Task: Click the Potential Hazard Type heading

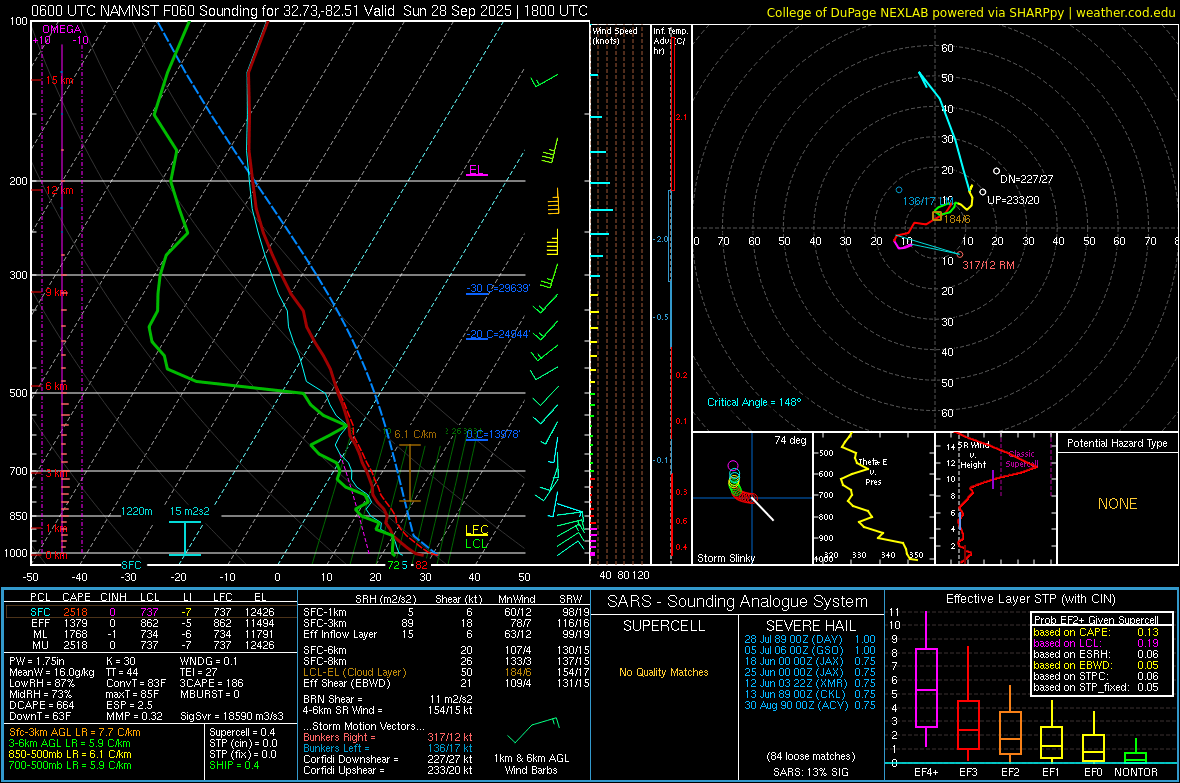Action: (1117, 443)
